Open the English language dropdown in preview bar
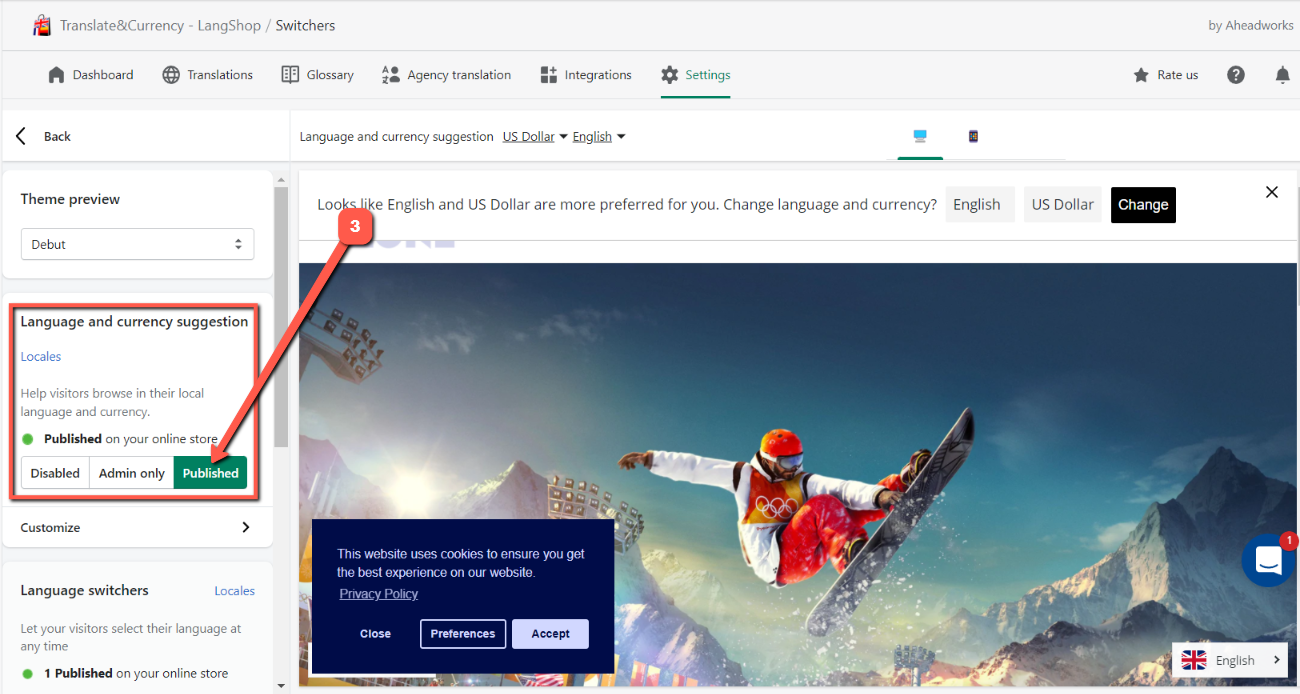Screen dimensions: 1300x694 [599, 137]
